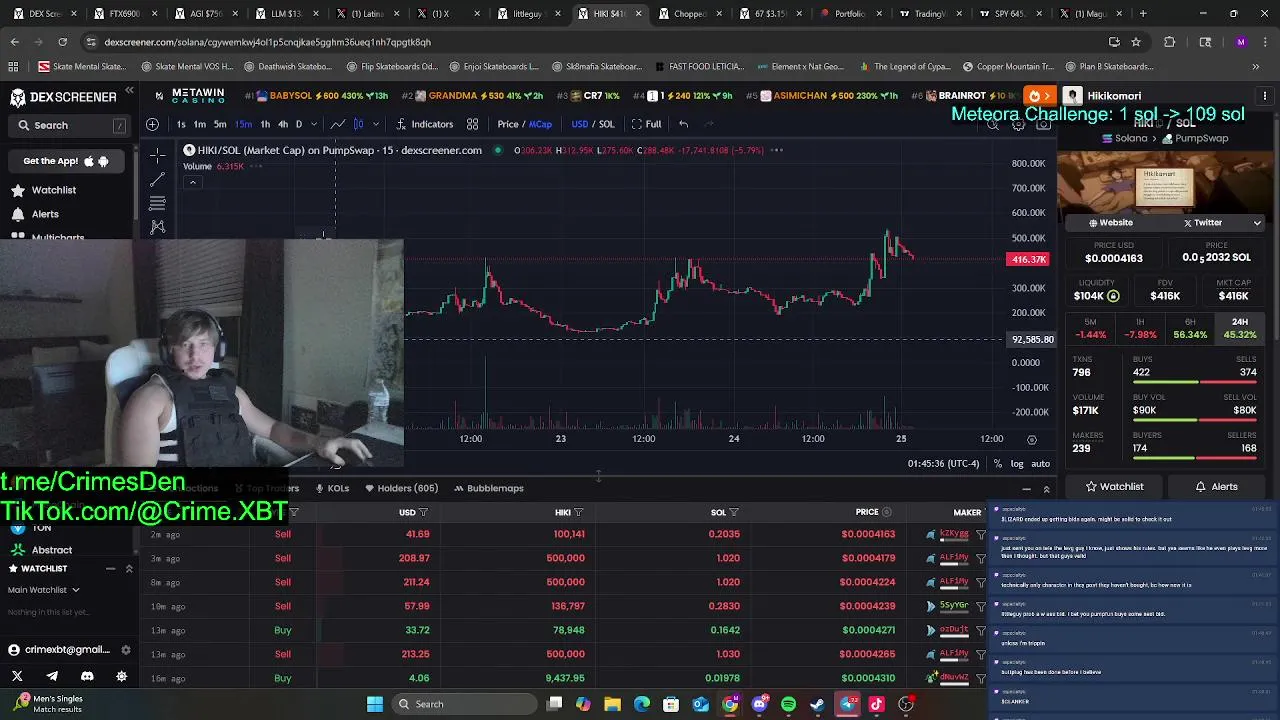
Task: Expand the token social links chevron
Action: [1257, 223]
